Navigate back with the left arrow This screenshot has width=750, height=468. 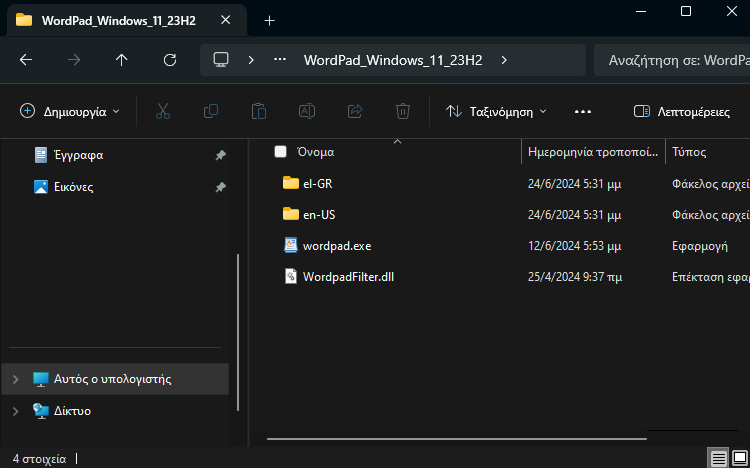26,60
